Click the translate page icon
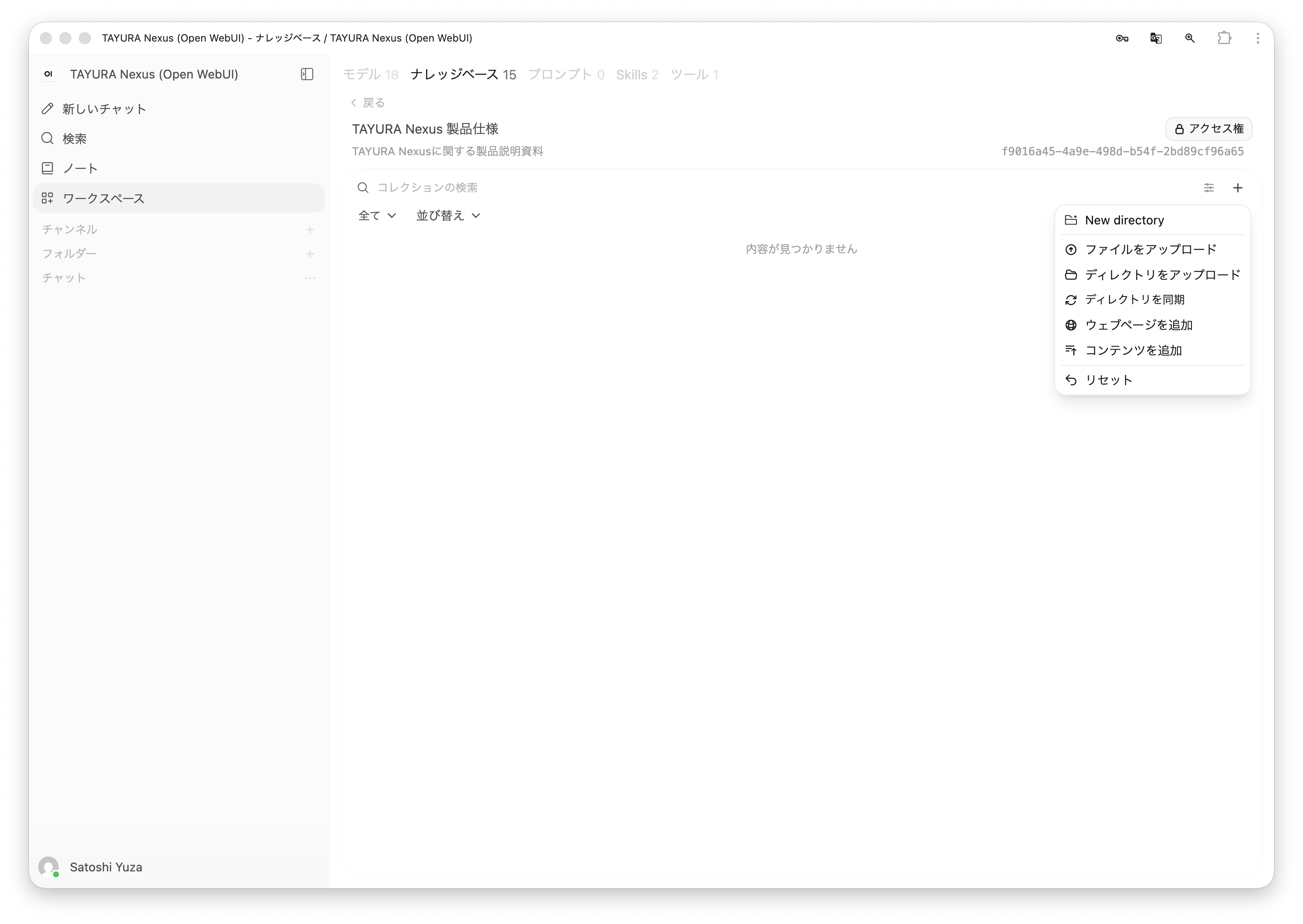 (x=1156, y=38)
